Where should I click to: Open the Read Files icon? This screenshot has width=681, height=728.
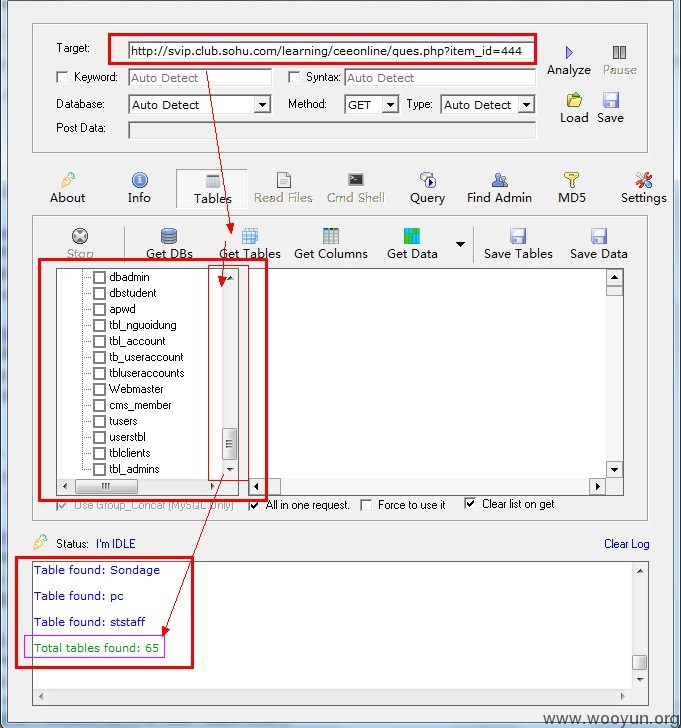click(x=283, y=180)
